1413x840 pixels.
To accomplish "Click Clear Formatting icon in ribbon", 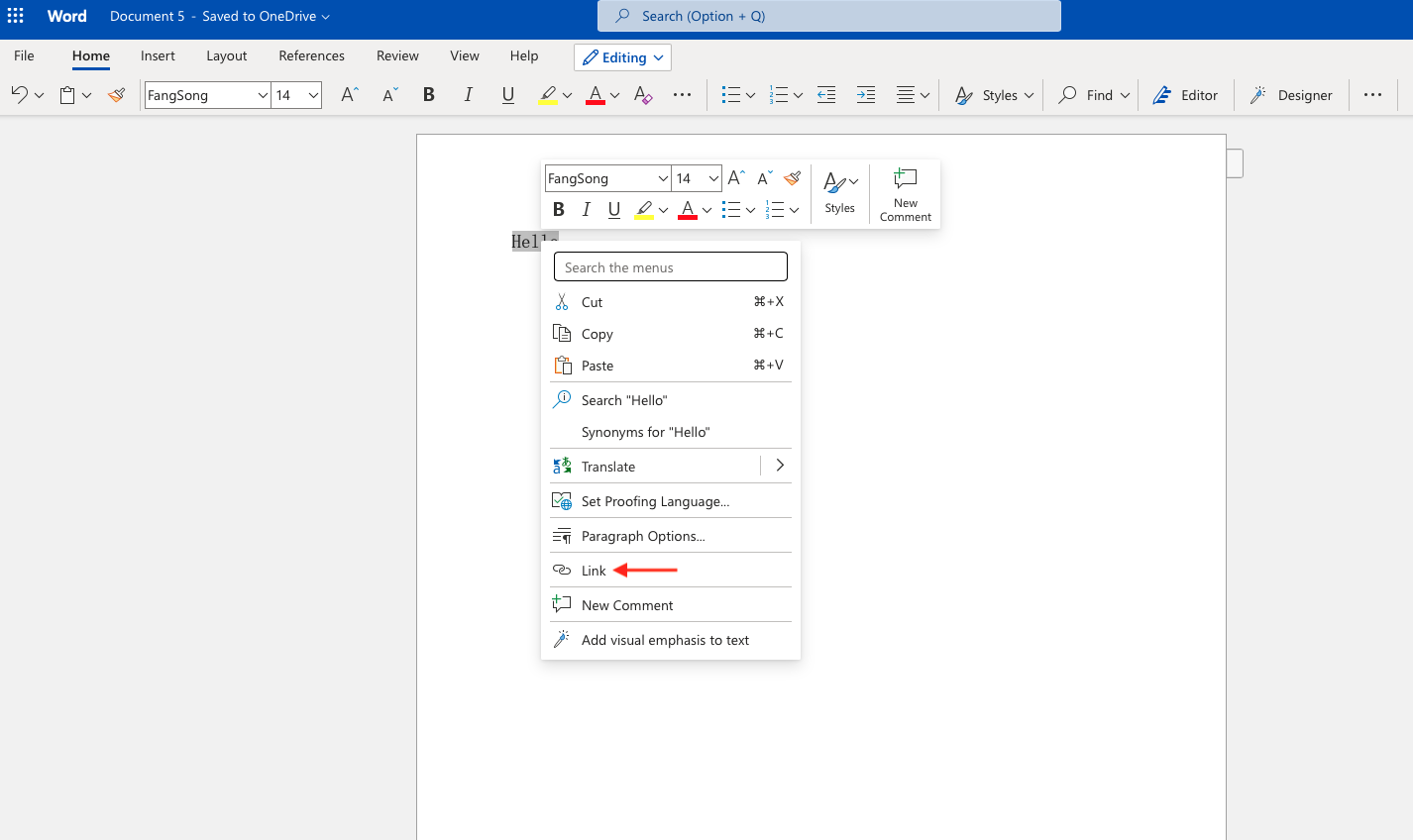I will (x=643, y=95).
